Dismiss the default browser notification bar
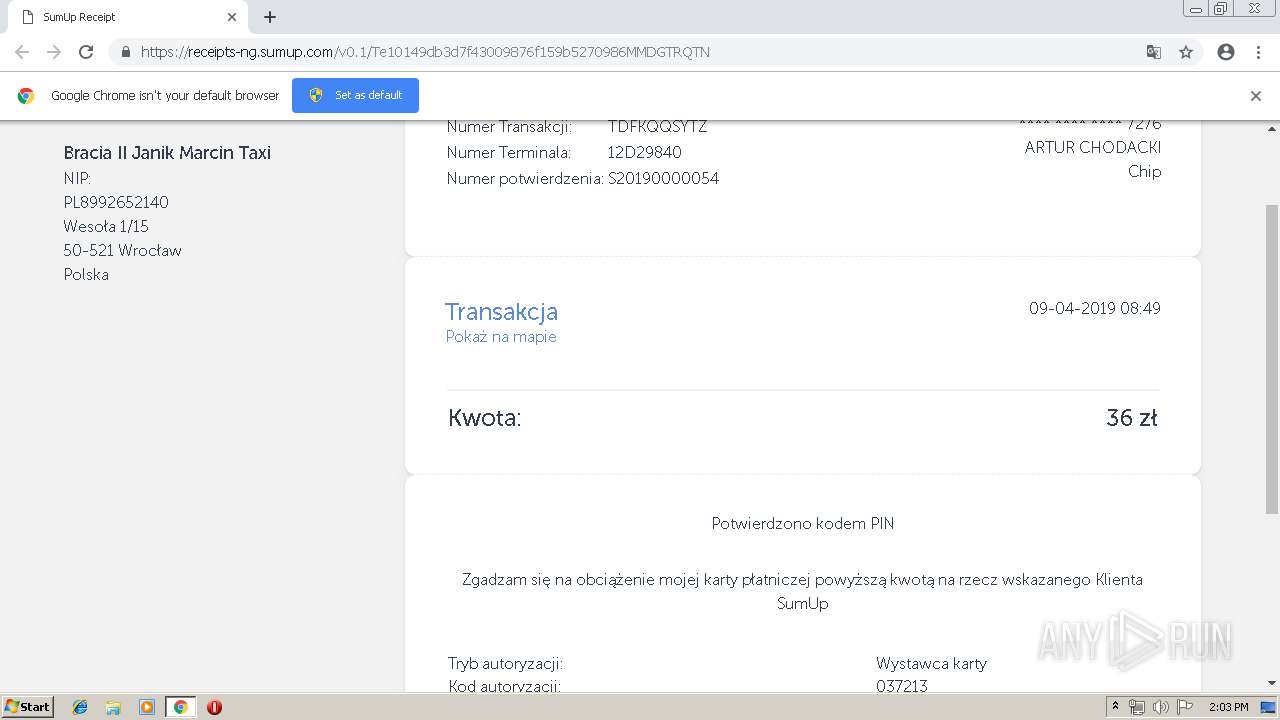The width and height of the screenshot is (1280, 720). 1256,96
